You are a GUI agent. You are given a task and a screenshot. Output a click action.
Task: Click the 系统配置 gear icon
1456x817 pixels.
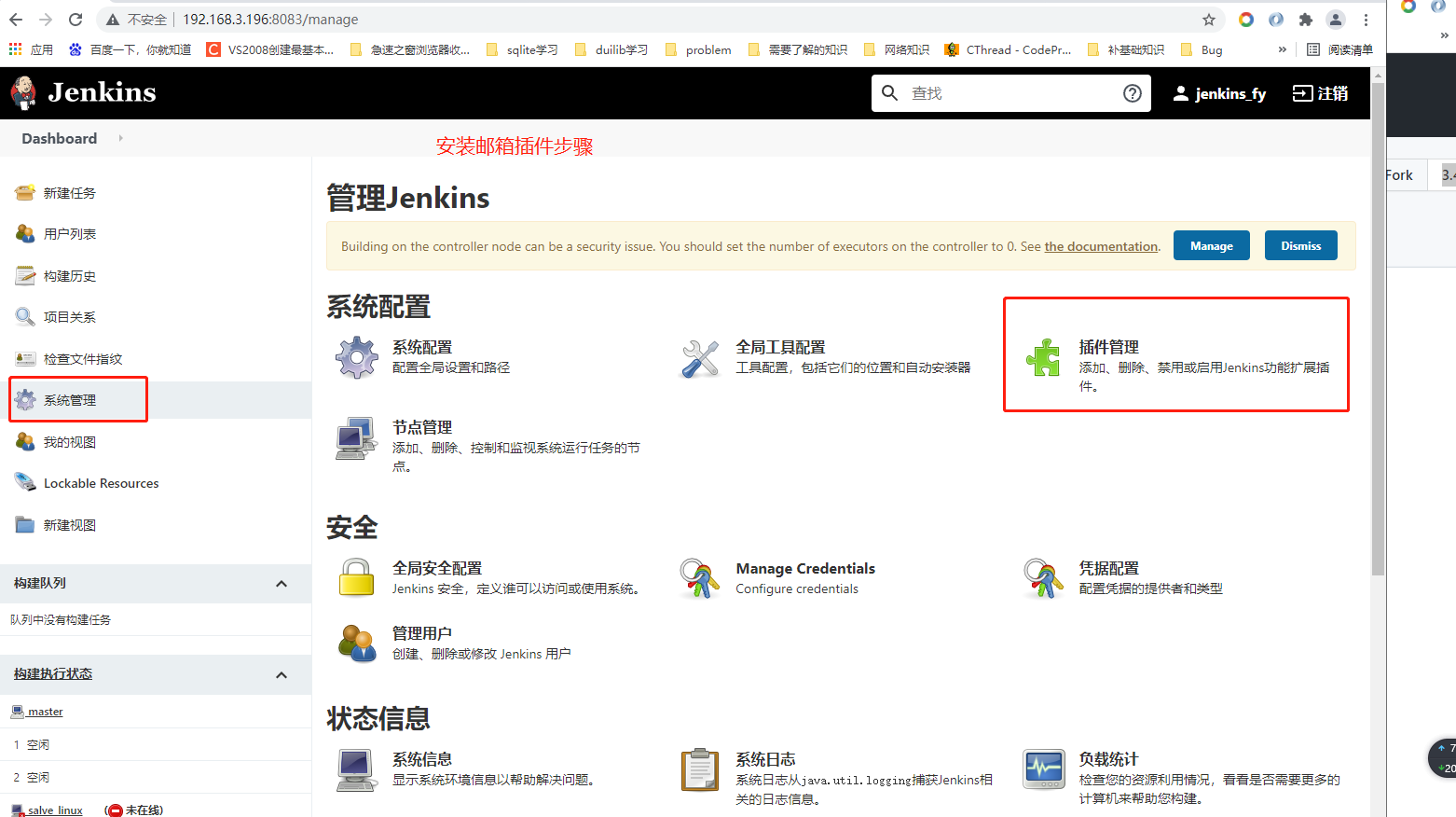coord(357,358)
